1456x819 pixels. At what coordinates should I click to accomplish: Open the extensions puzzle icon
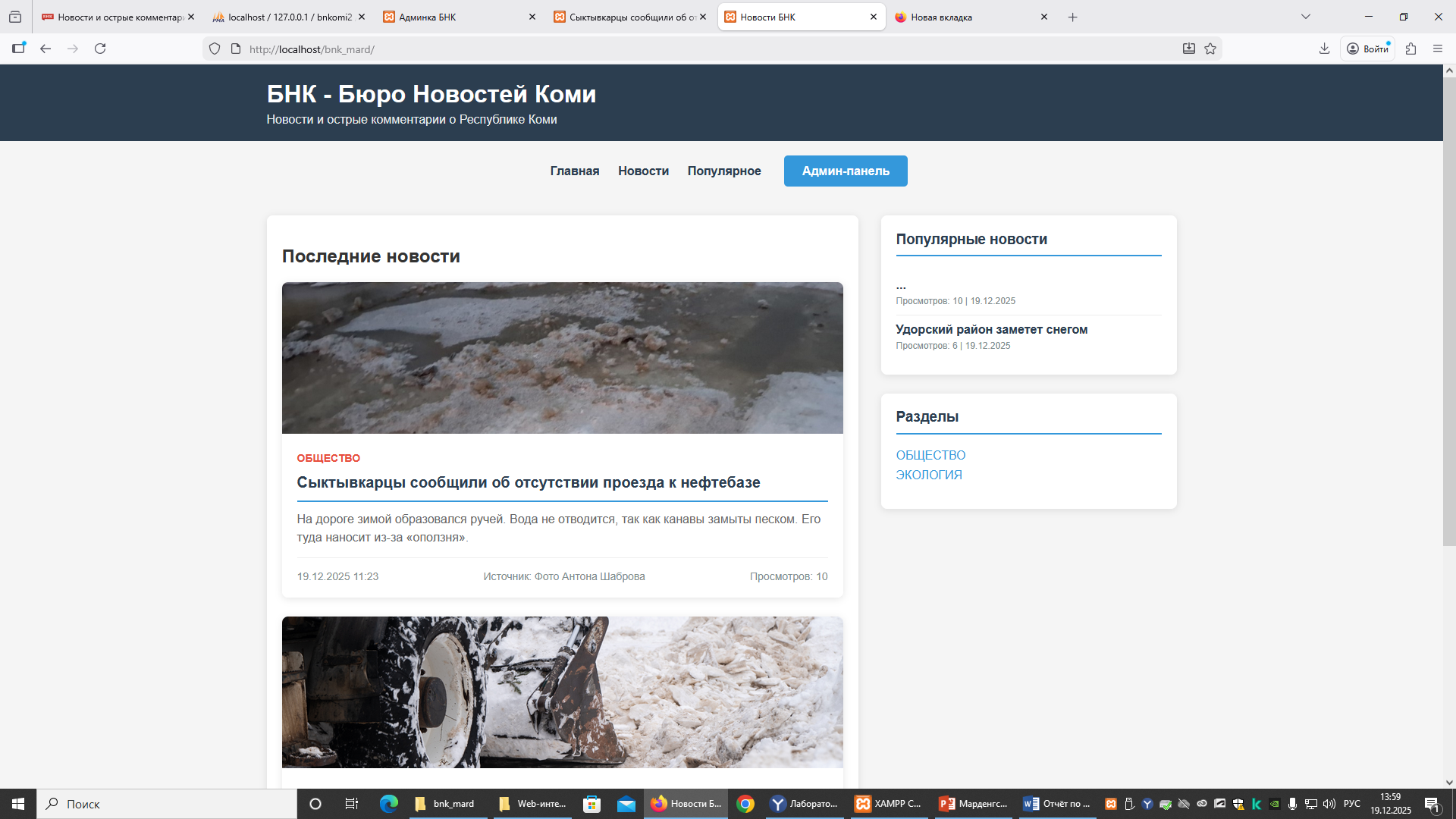pos(1410,49)
